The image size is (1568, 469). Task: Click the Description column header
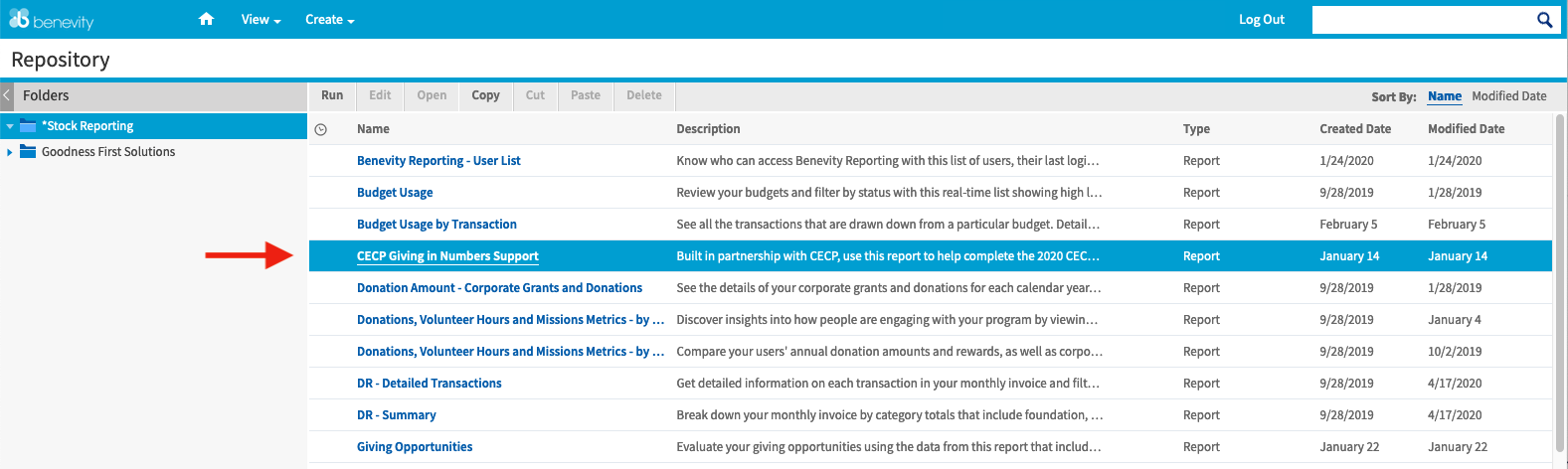[708, 129]
